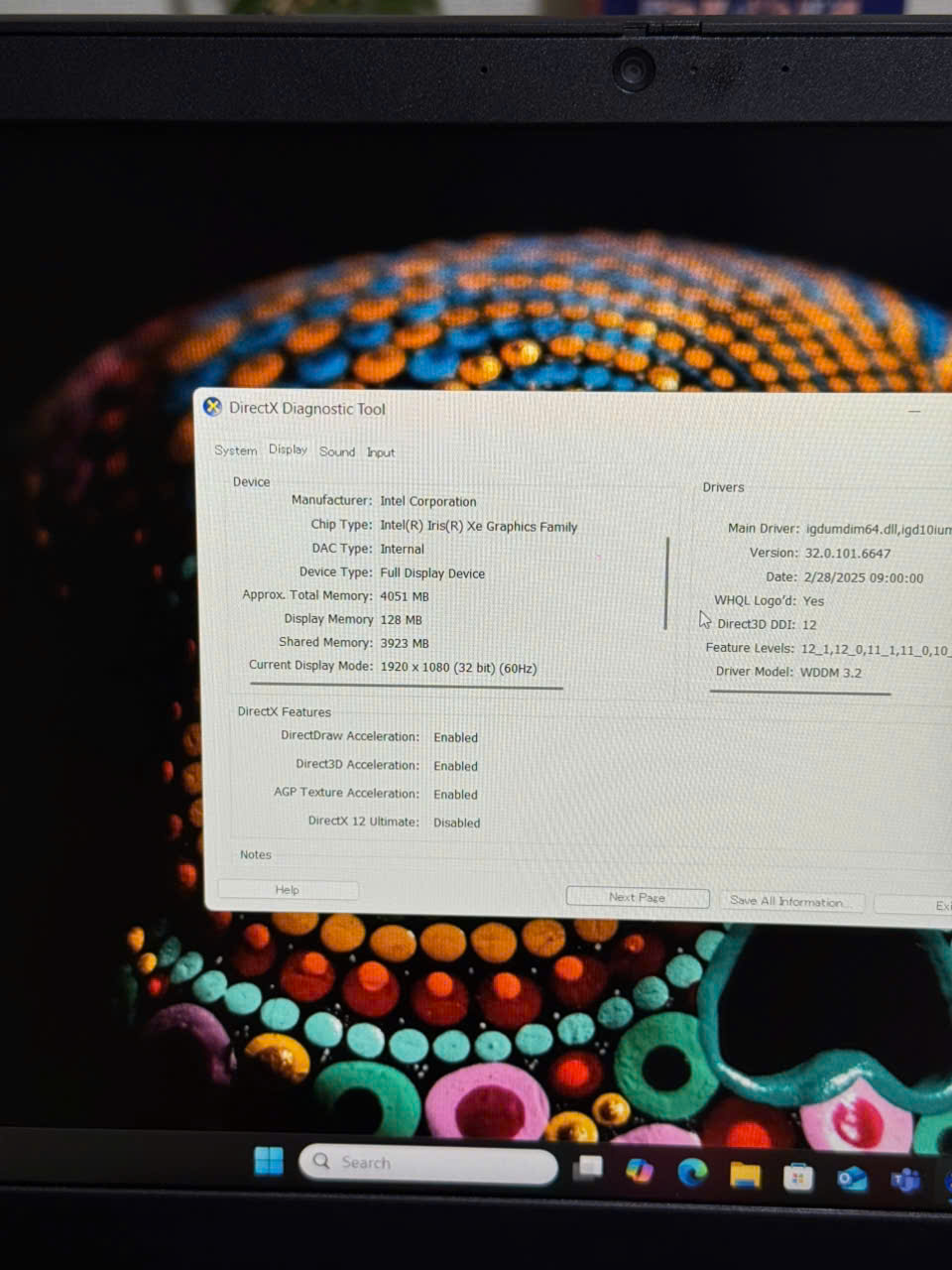Click the Device panel vertical scrollbar

tap(667, 583)
